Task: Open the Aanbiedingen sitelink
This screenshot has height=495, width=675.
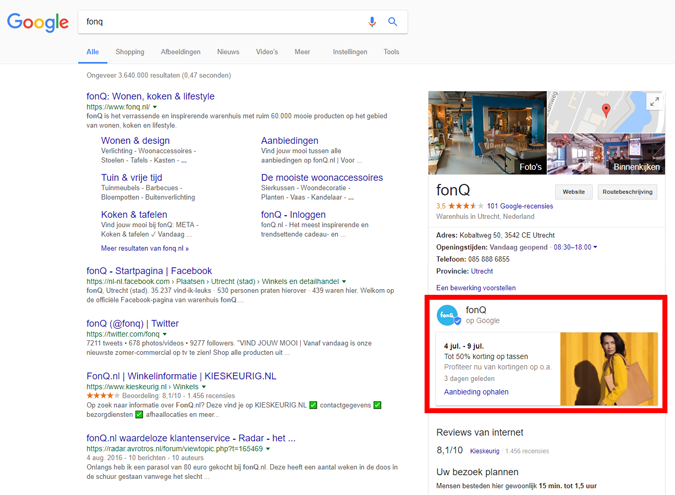Action: [290, 141]
